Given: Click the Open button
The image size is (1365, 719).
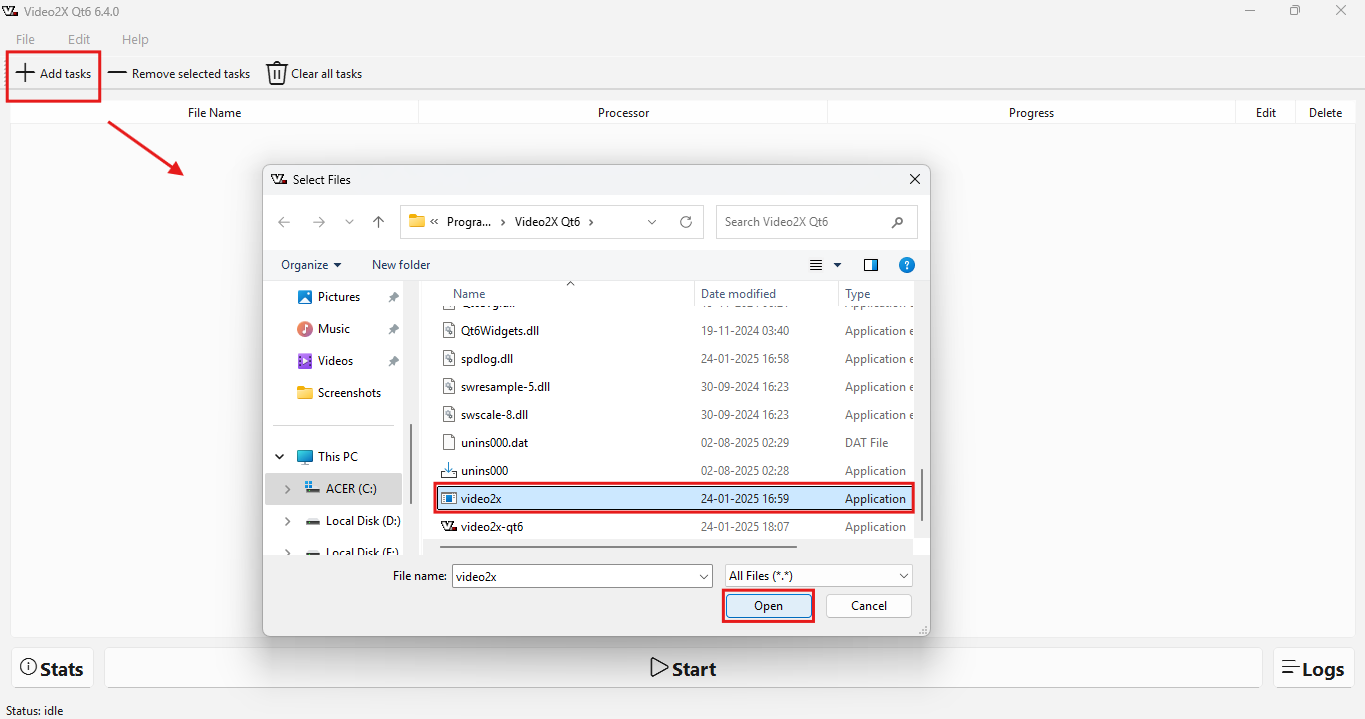Looking at the screenshot, I should tap(768, 606).
